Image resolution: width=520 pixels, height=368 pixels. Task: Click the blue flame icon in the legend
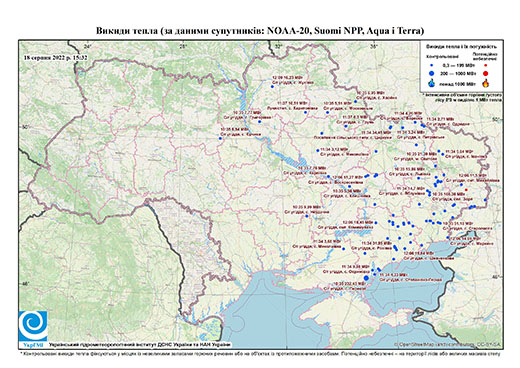pyautogui.click(x=432, y=83)
